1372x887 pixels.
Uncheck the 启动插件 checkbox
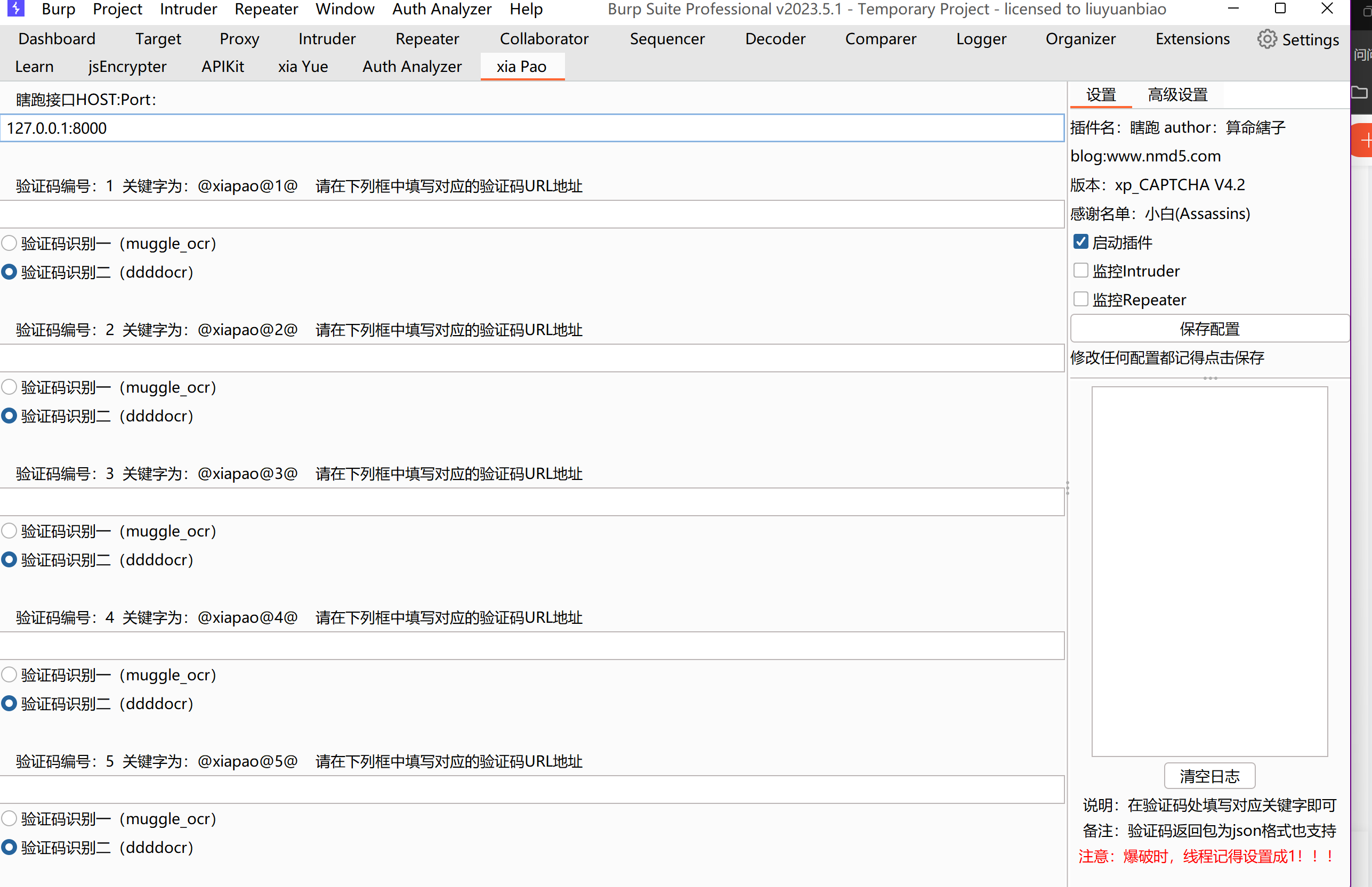(1080, 242)
